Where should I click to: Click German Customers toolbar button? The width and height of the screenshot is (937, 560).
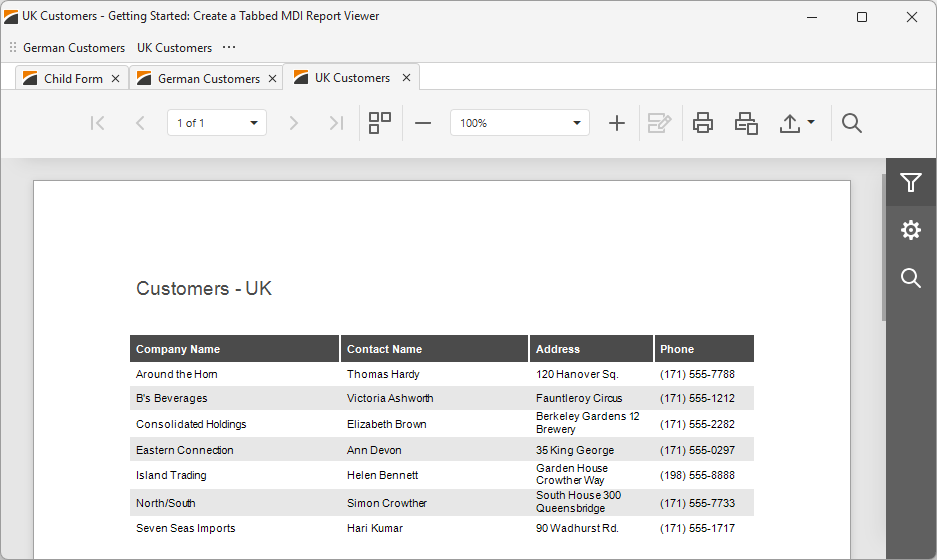(x=74, y=48)
